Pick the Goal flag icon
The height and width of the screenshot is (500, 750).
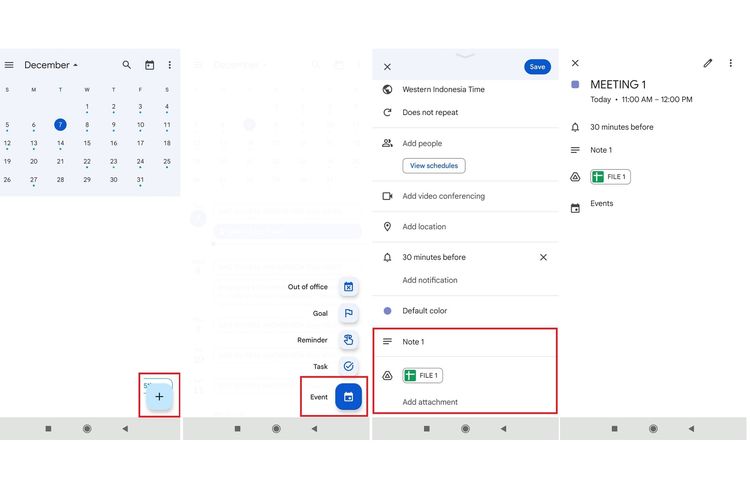pyautogui.click(x=348, y=313)
